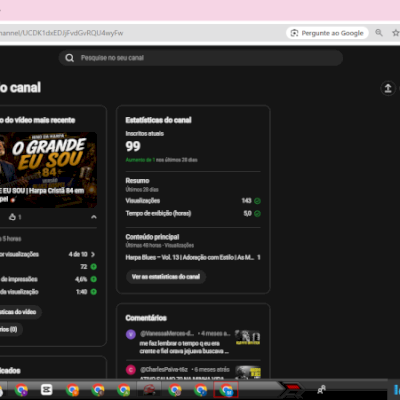The height and width of the screenshot is (400, 400).
Task: Open the video thumbnail beside the VanessaMerces comment
Action: coord(248,337)
